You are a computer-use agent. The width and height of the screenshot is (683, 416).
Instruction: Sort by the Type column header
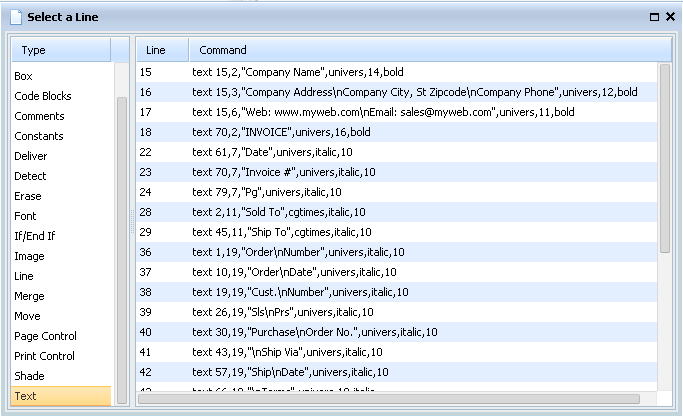[60, 50]
